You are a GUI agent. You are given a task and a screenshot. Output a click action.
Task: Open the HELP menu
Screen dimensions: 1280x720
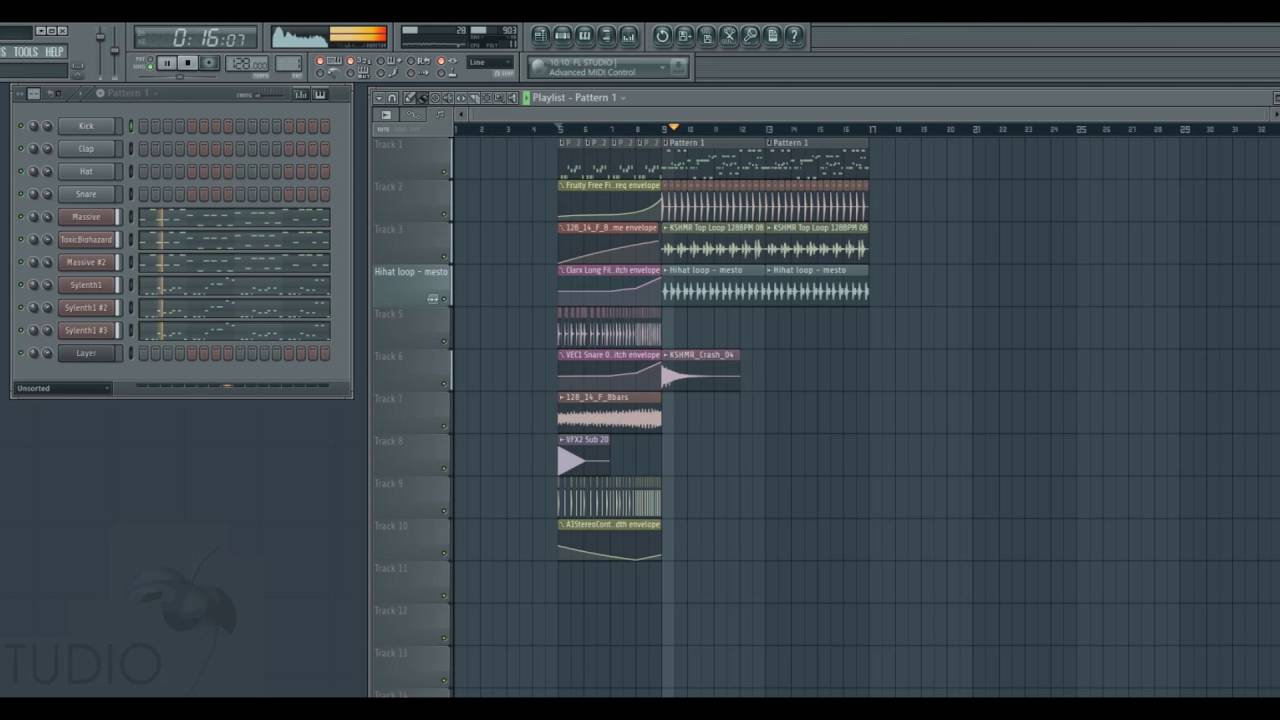54,52
